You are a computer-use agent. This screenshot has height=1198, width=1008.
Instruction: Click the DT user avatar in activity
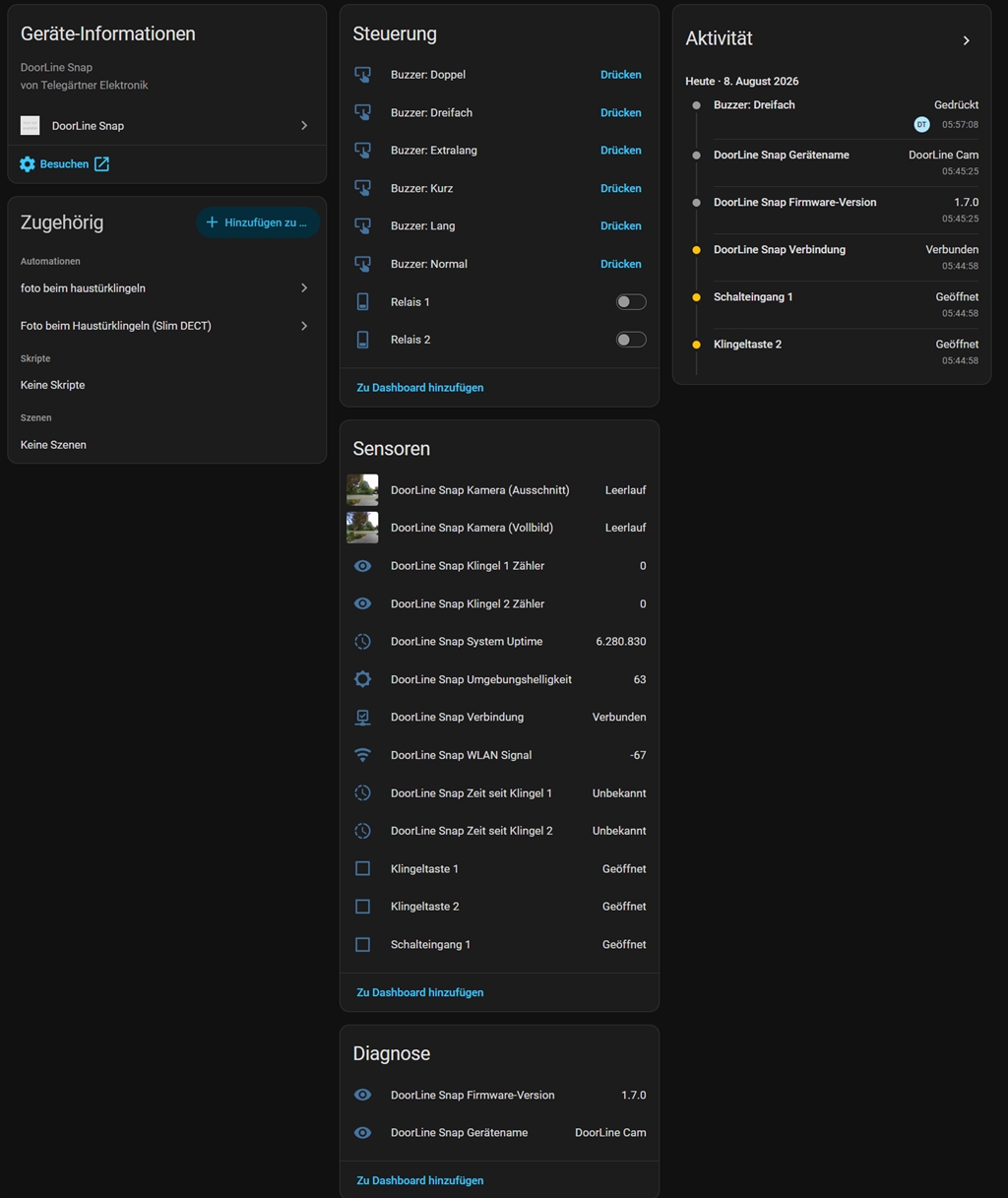921,124
